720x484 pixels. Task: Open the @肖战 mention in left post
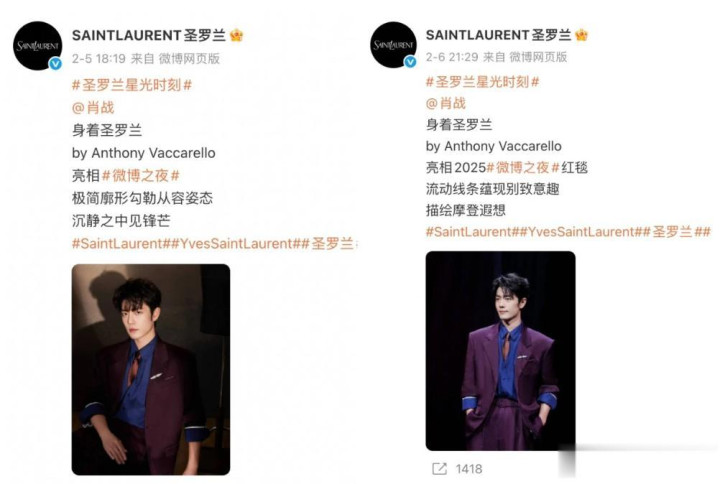[93, 107]
